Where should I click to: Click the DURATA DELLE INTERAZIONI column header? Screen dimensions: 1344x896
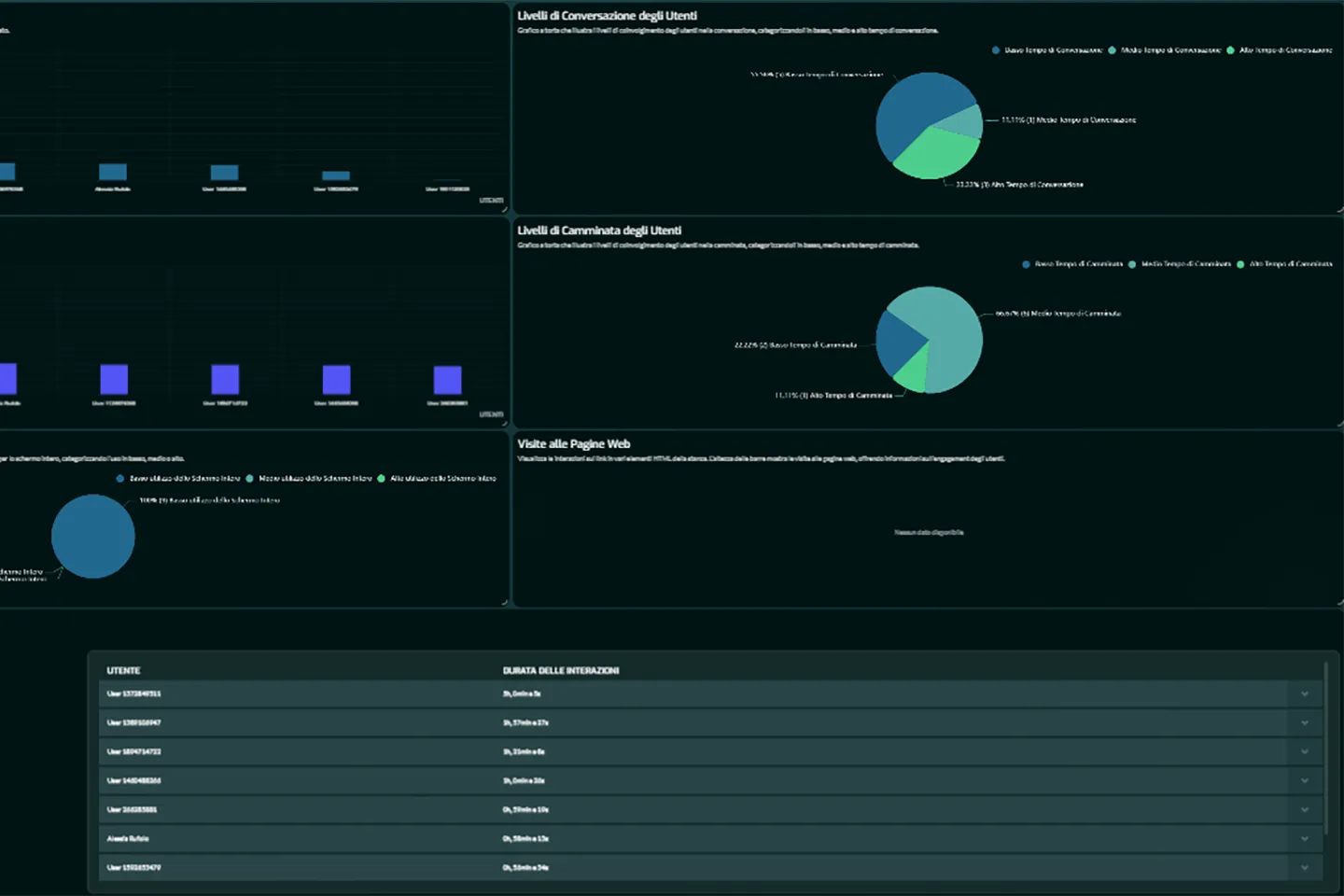pyautogui.click(x=560, y=670)
